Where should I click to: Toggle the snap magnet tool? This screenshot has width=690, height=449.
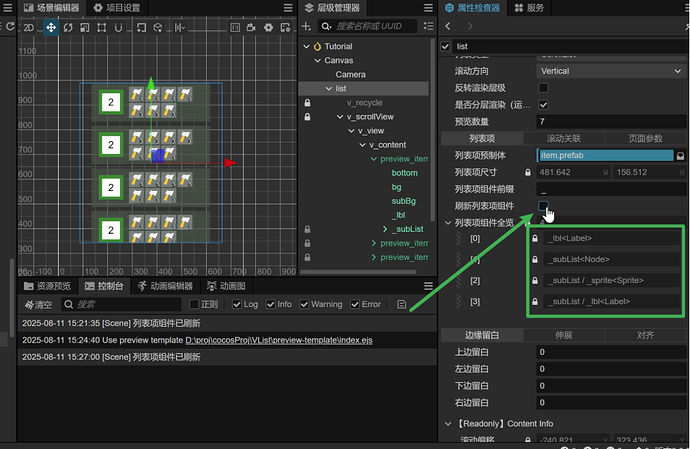click(x=118, y=28)
